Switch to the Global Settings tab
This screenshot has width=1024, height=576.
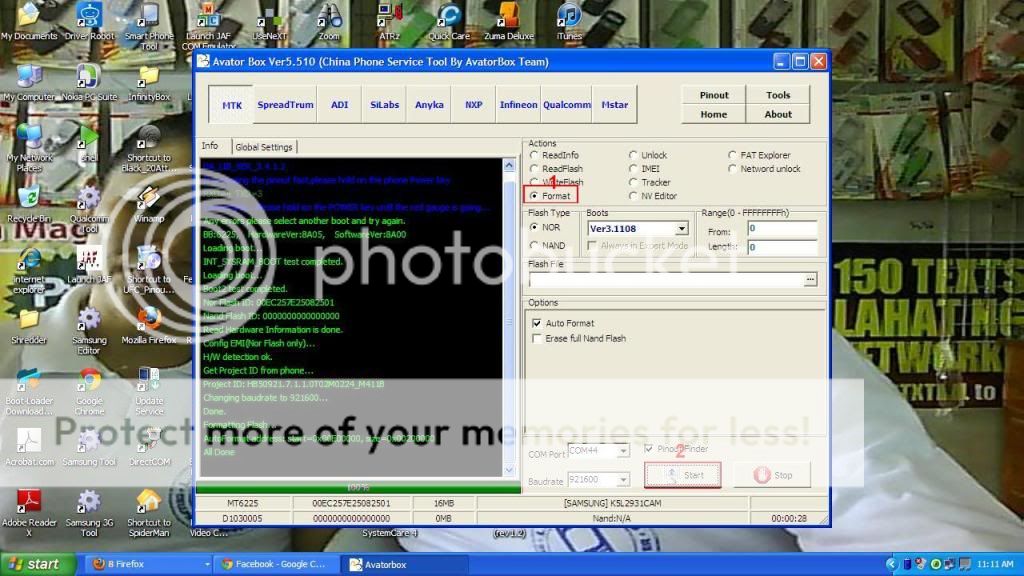pyautogui.click(x=263, y=147)
